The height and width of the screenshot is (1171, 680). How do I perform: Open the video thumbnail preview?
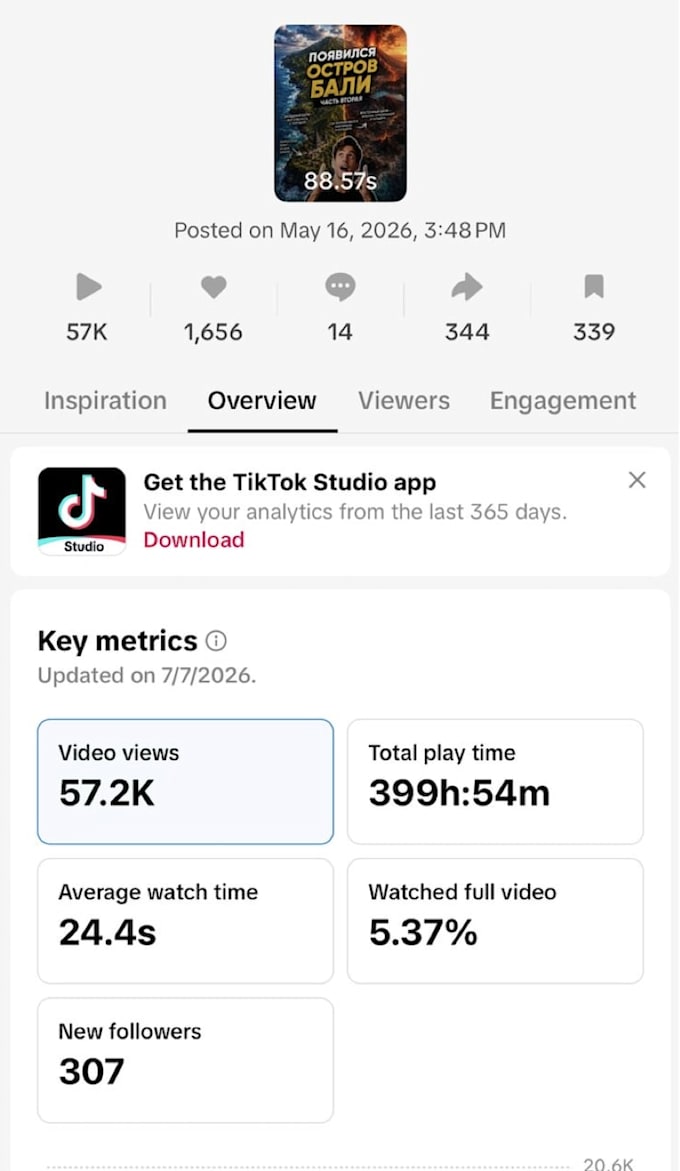[340, 113]
